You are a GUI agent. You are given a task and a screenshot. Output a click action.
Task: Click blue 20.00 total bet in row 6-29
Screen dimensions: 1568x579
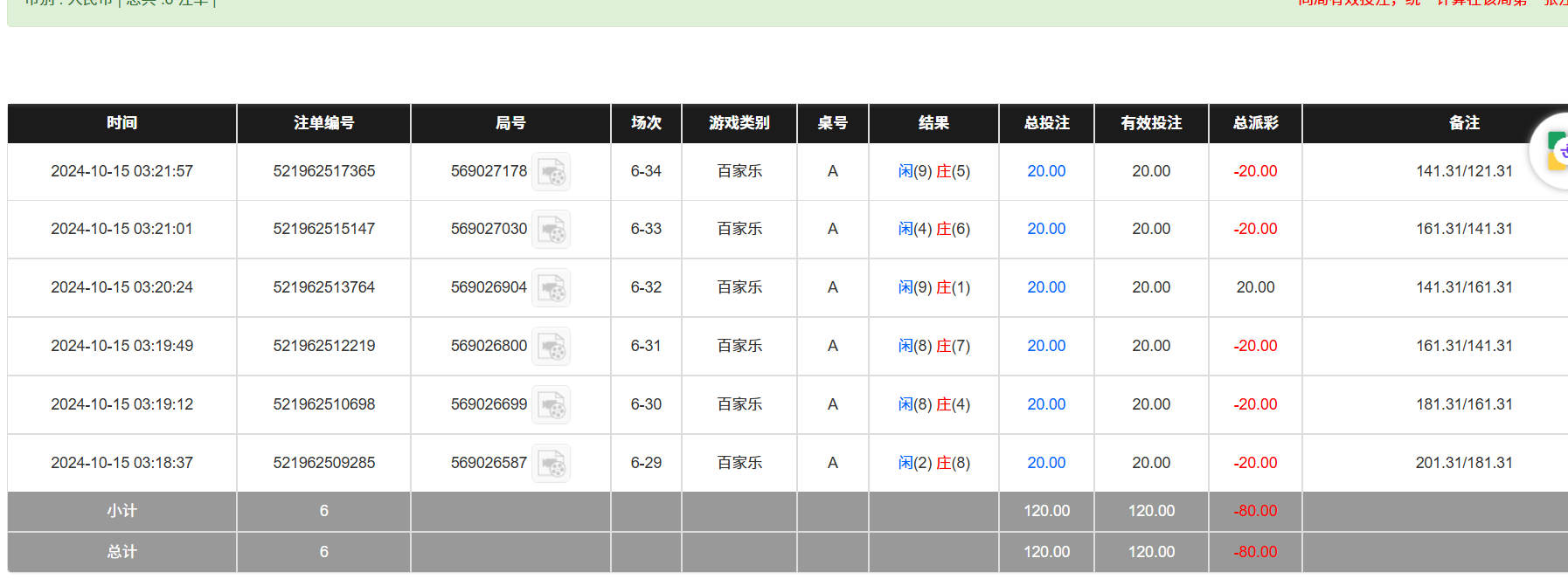click(1046, 463)
